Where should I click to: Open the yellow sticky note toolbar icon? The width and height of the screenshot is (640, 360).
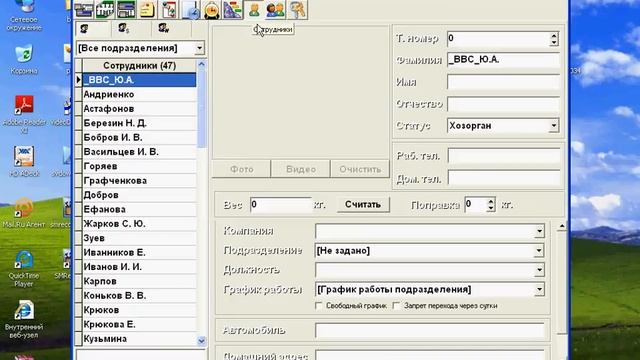point(147,10)
